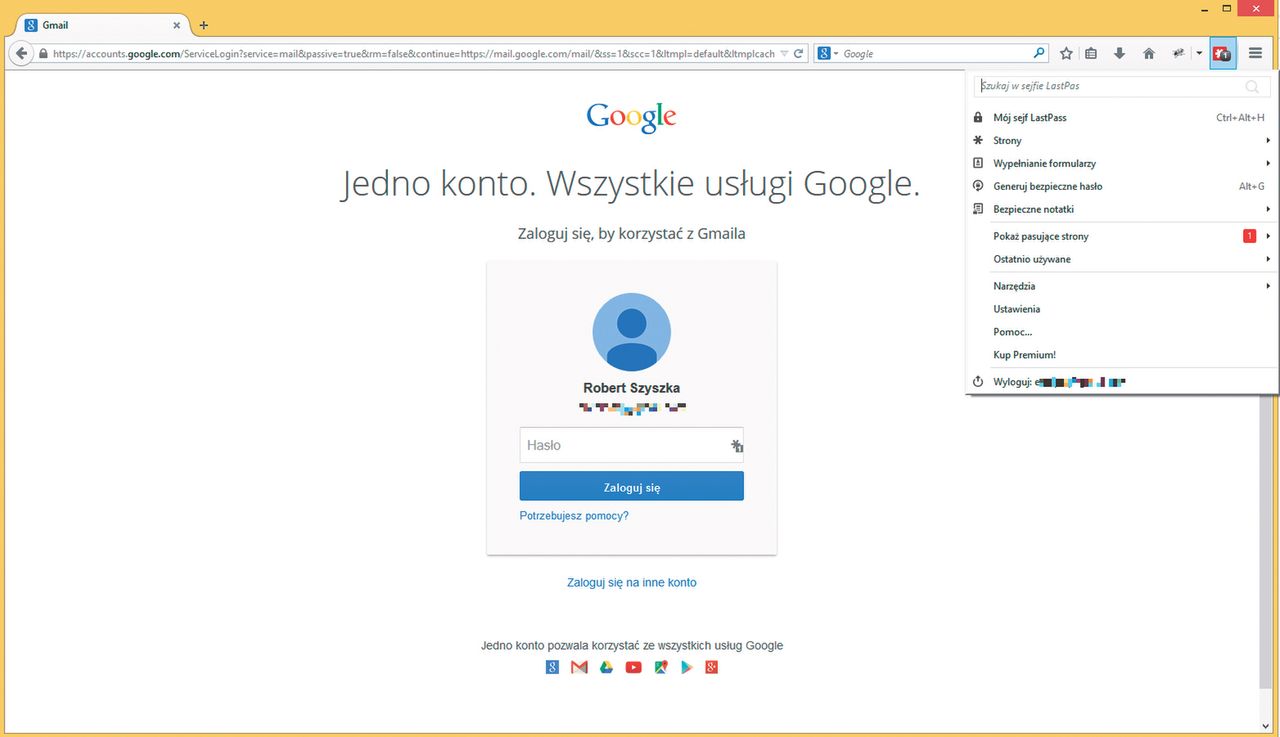
Task: Show bookmarks list icon in the toolbar
Action: [1092, 54]
